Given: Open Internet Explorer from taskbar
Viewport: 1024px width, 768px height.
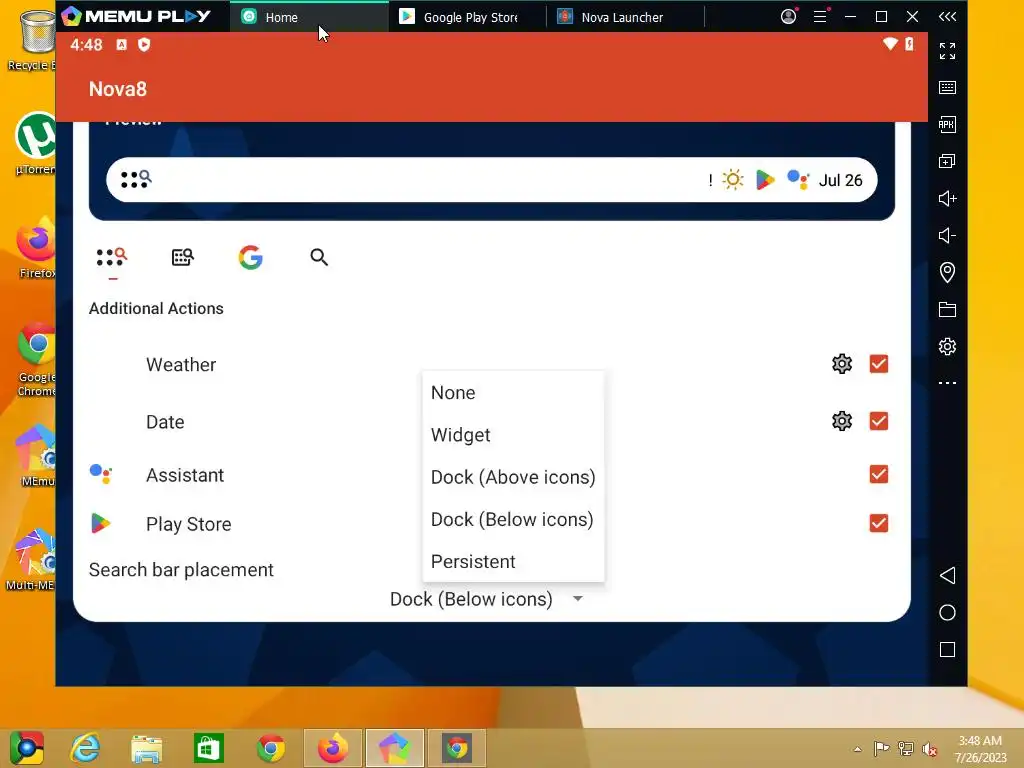Looking at the screenshot, I should (x=86, y=748).
